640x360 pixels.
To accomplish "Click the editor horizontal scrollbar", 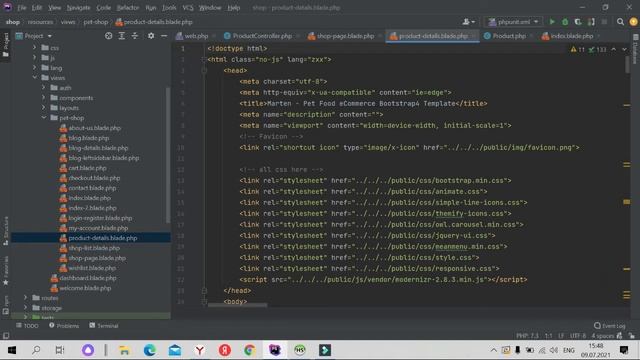I will [238, 305].
